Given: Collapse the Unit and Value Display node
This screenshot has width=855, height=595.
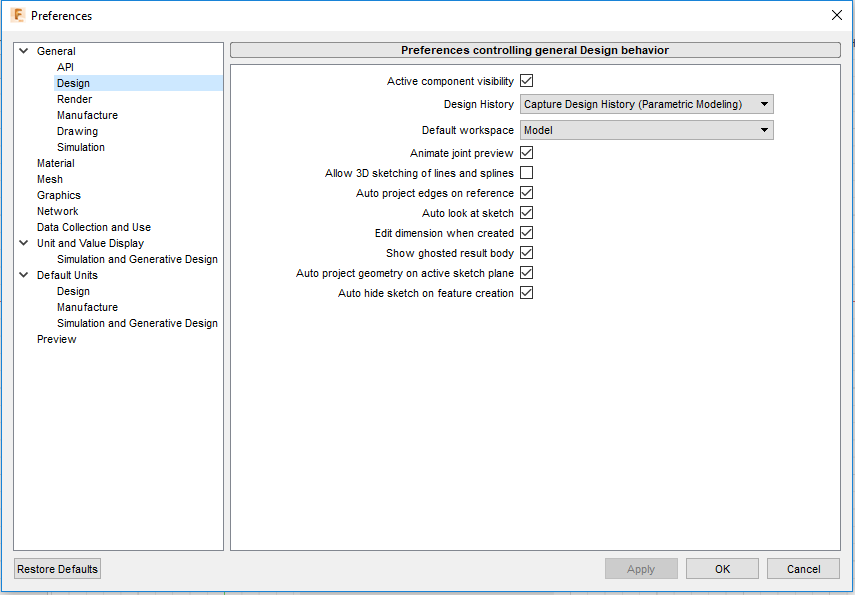Looking at the screenshot, I should pos(23,243).
